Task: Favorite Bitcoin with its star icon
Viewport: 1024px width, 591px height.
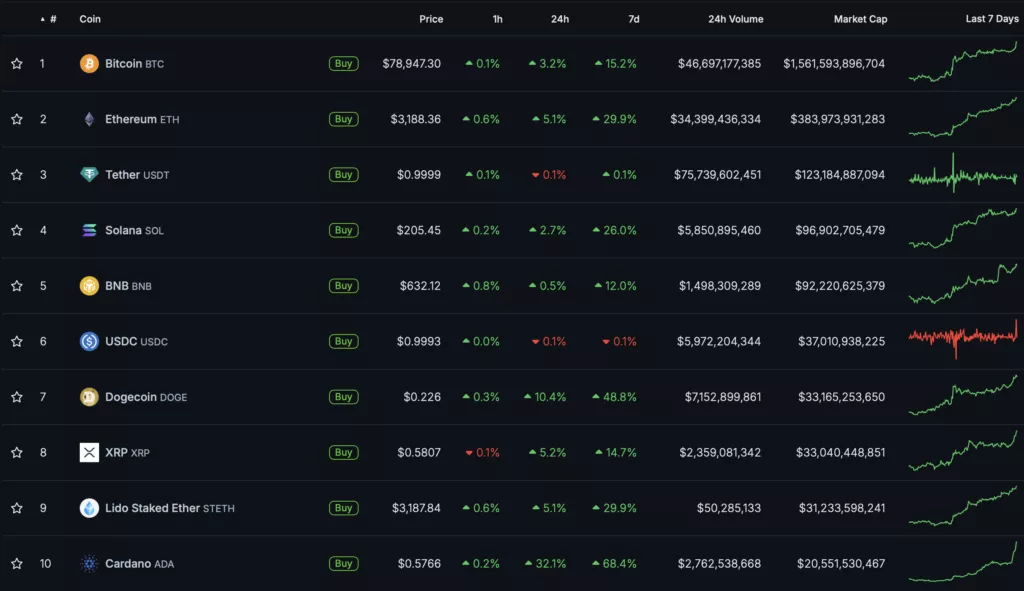Action: pyautogui.click(x=17, y=63)
